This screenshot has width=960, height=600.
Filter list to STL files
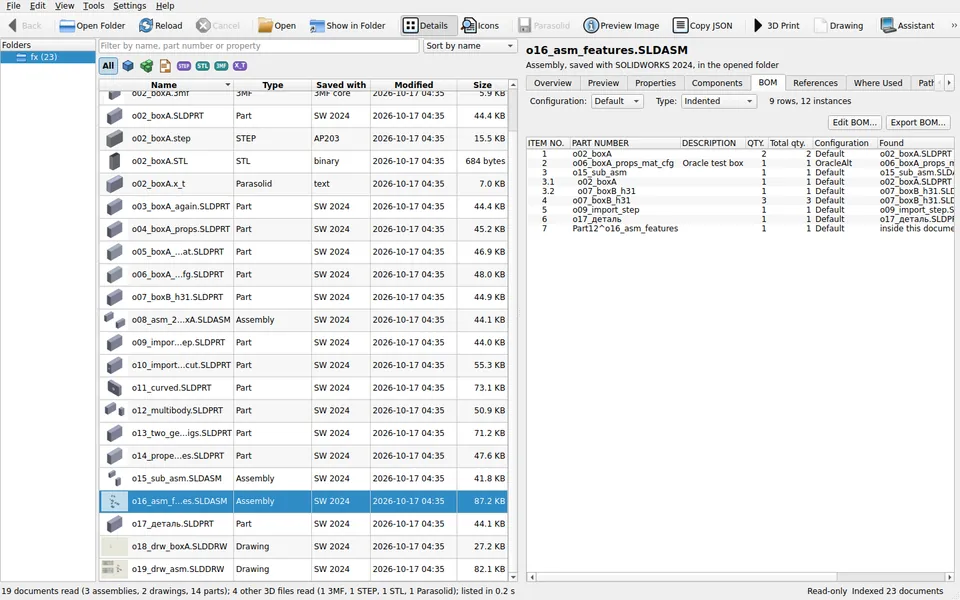(x=203, y=66)
